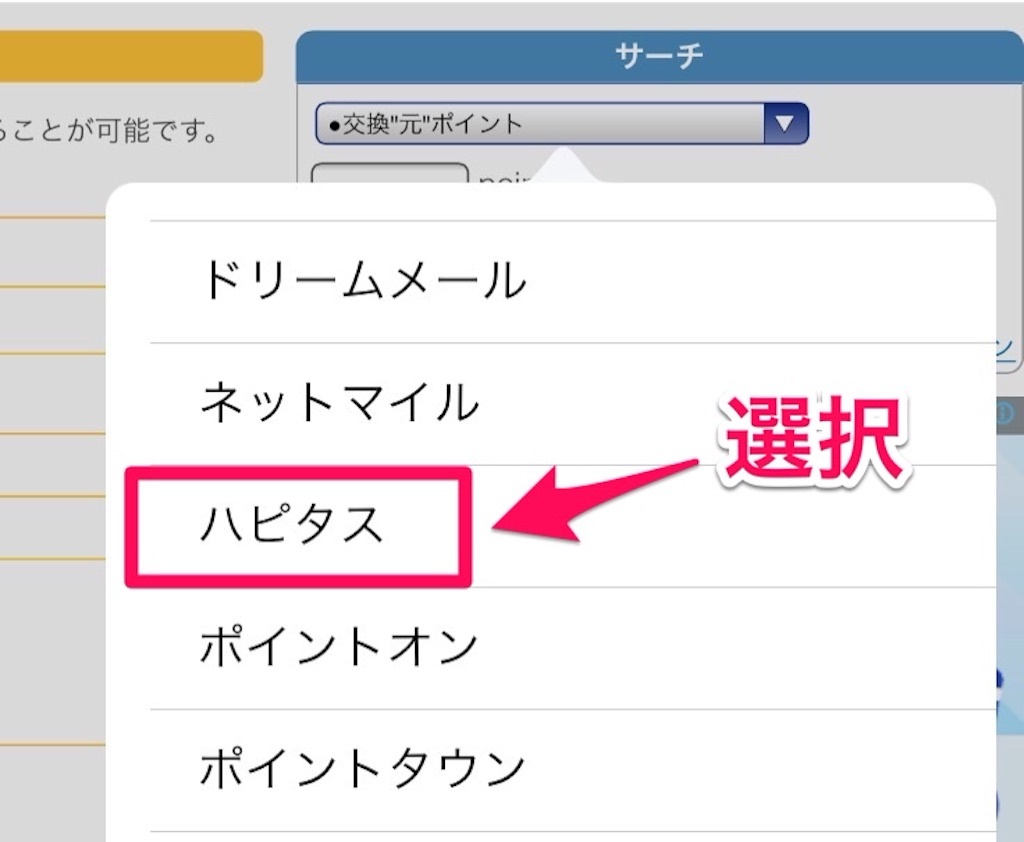This screenshot has height=842, width=1024.
Task: Pick ポイントオン option
Action: [x=573, y=648]
